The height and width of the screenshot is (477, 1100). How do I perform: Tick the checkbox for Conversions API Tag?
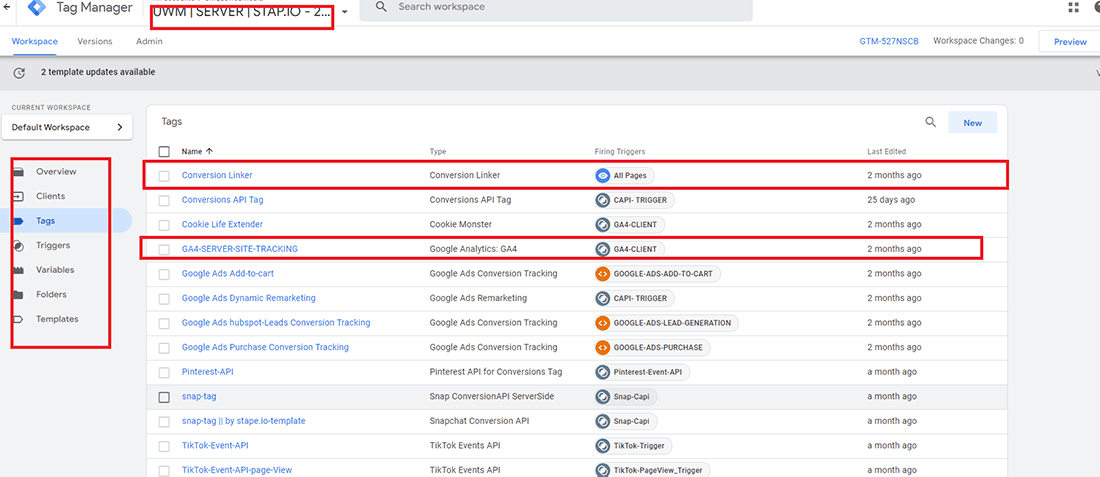pos(164,200)
